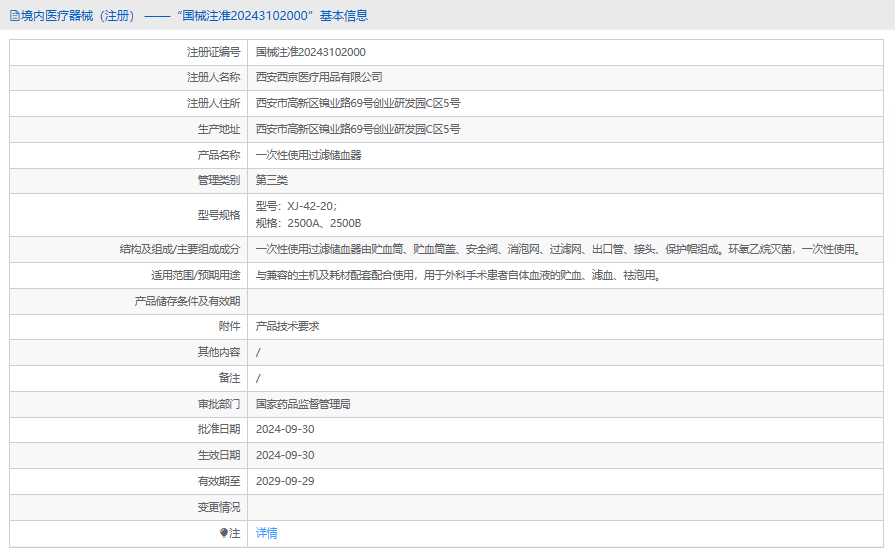Select product name 一次性使用过滤储血器
895x552 pixels.
tap(308, 155)
